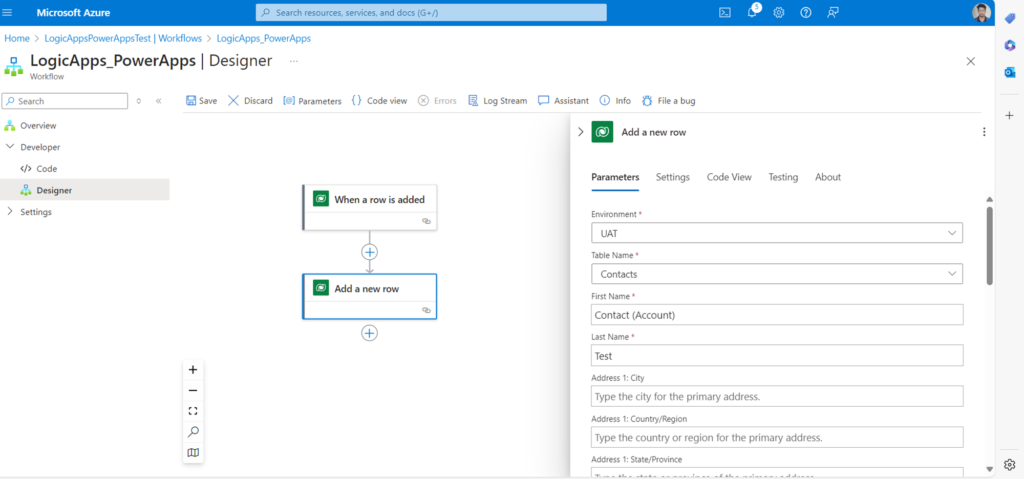The width and height of the screenshot is (1024, 479).
Task: Click the Last Name field
Action: 777,355
